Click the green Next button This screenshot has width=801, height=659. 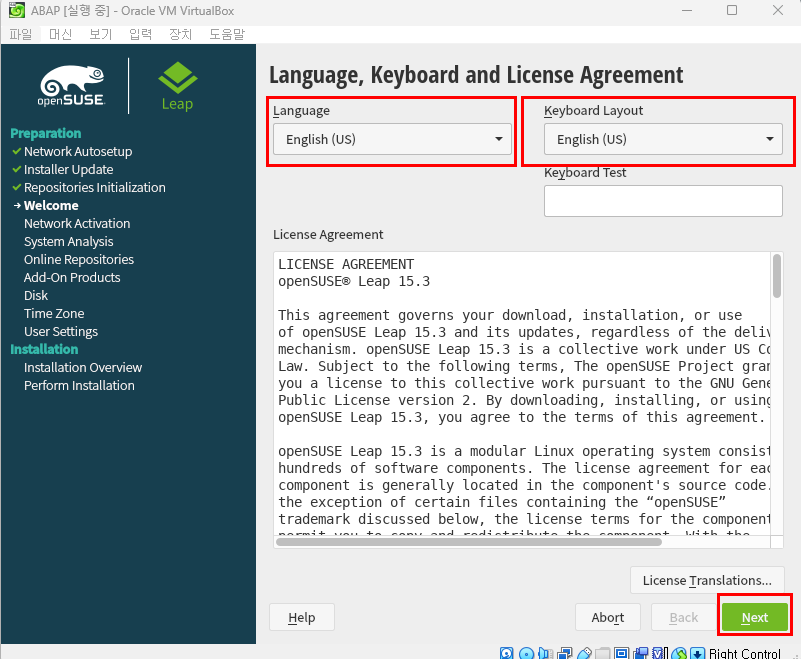(755, 617)
